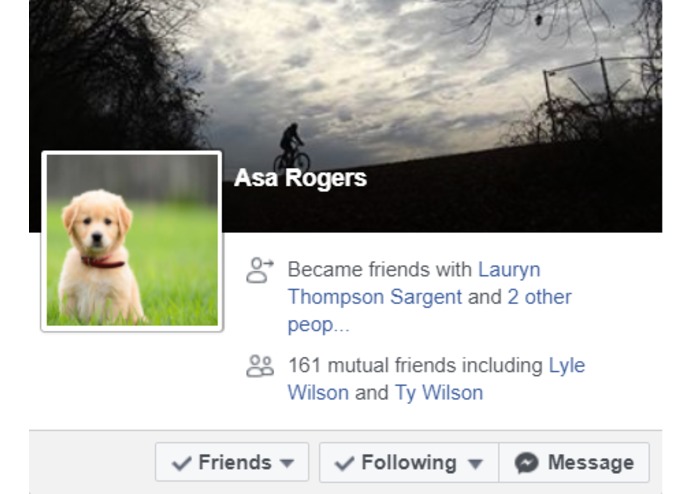Open the golden puppy profile picture

[132, 241]
